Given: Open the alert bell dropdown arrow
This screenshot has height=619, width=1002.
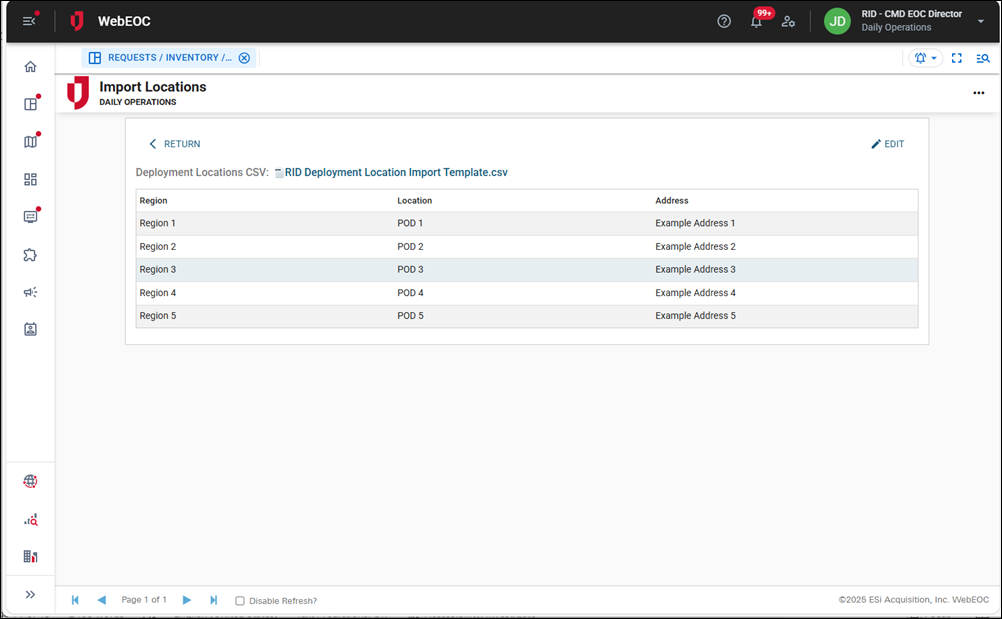Looking at the screenshot, I should (x=934, y=58).
